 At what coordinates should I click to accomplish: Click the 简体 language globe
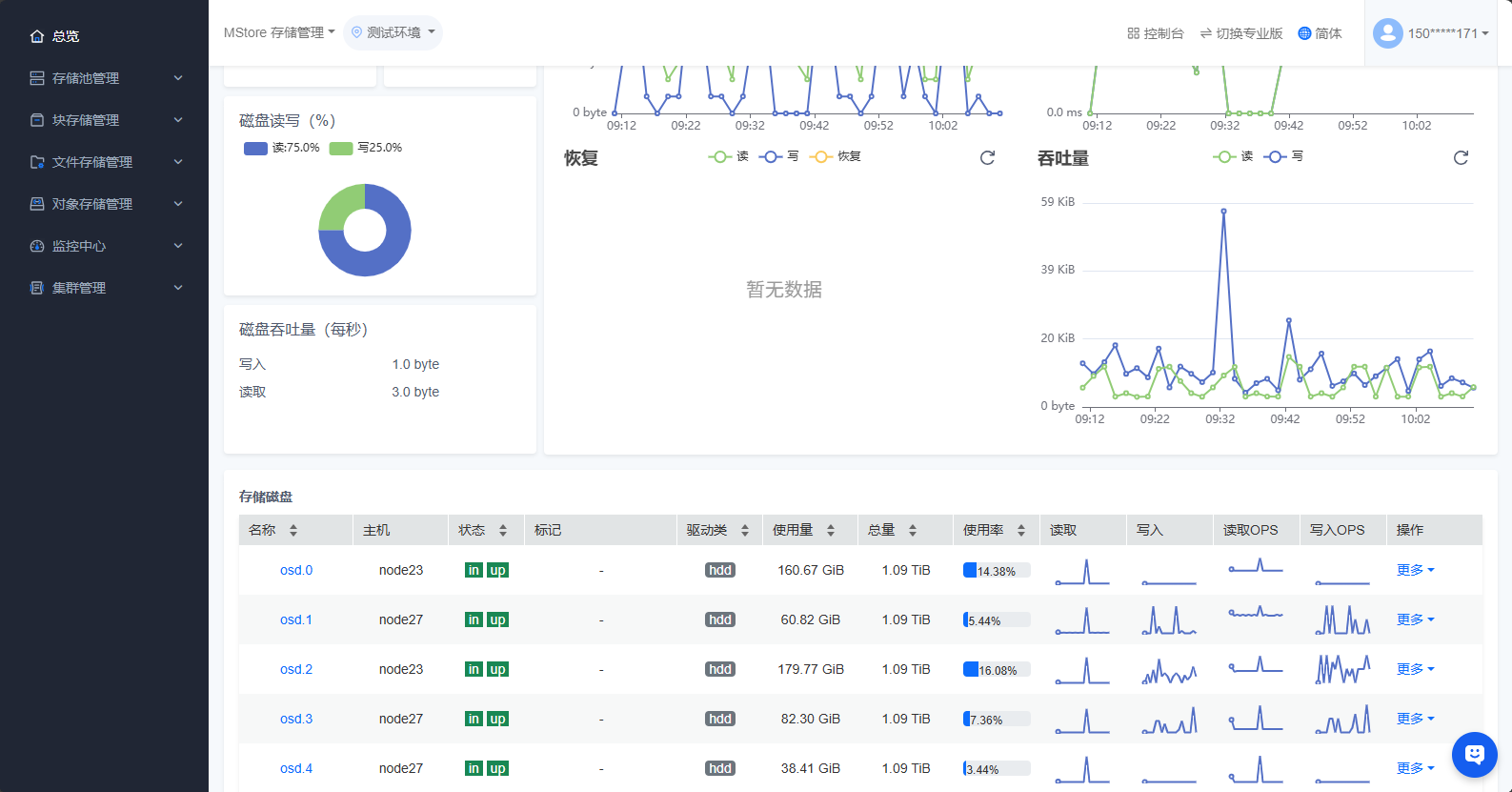tap(1320, 33)
